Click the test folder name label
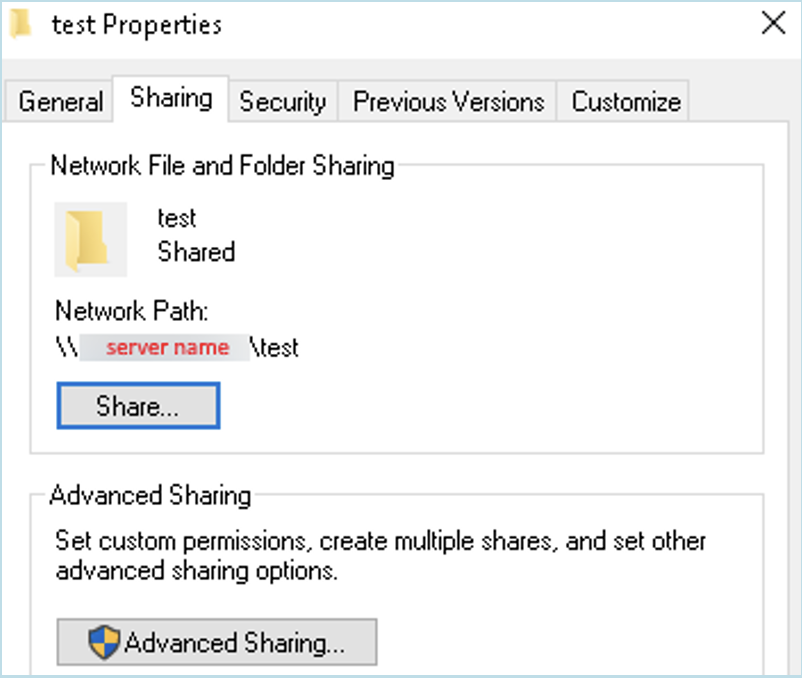This screenshot has height=678, width=802. click(x=177, y=218)
